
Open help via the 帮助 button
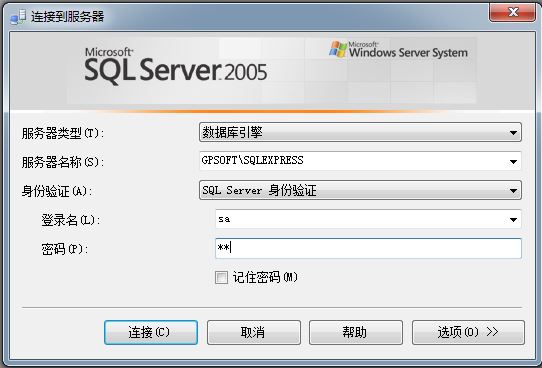pos(356,332)
